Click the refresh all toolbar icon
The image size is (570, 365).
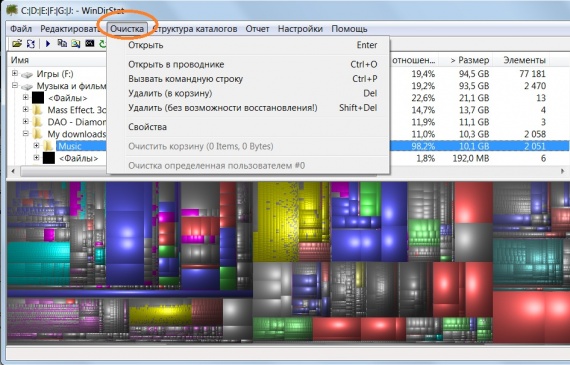click(x=31, y=44)
